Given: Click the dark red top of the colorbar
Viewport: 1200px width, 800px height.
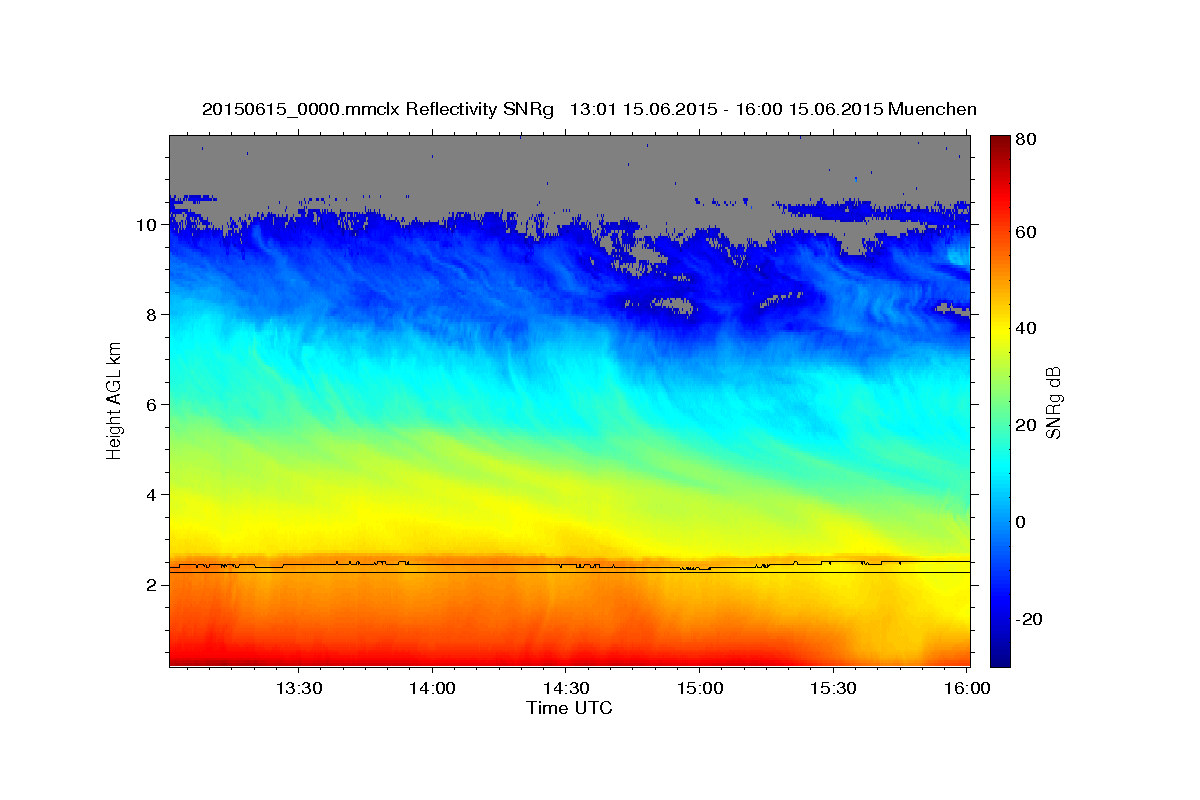Looking at the screenshot, I should tap(1000, 142).
